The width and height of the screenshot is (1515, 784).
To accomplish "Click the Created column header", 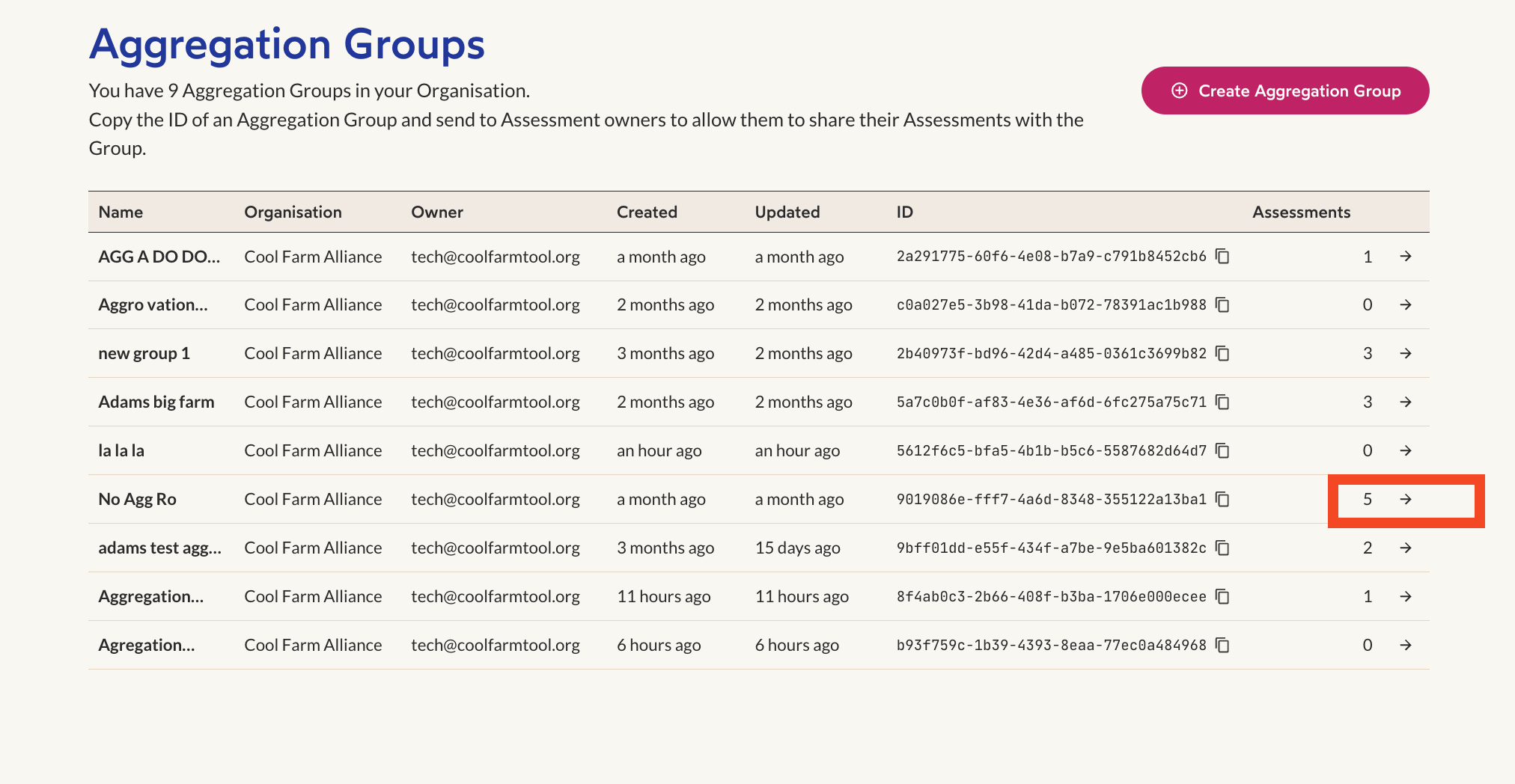I will (x=647, y=212).
